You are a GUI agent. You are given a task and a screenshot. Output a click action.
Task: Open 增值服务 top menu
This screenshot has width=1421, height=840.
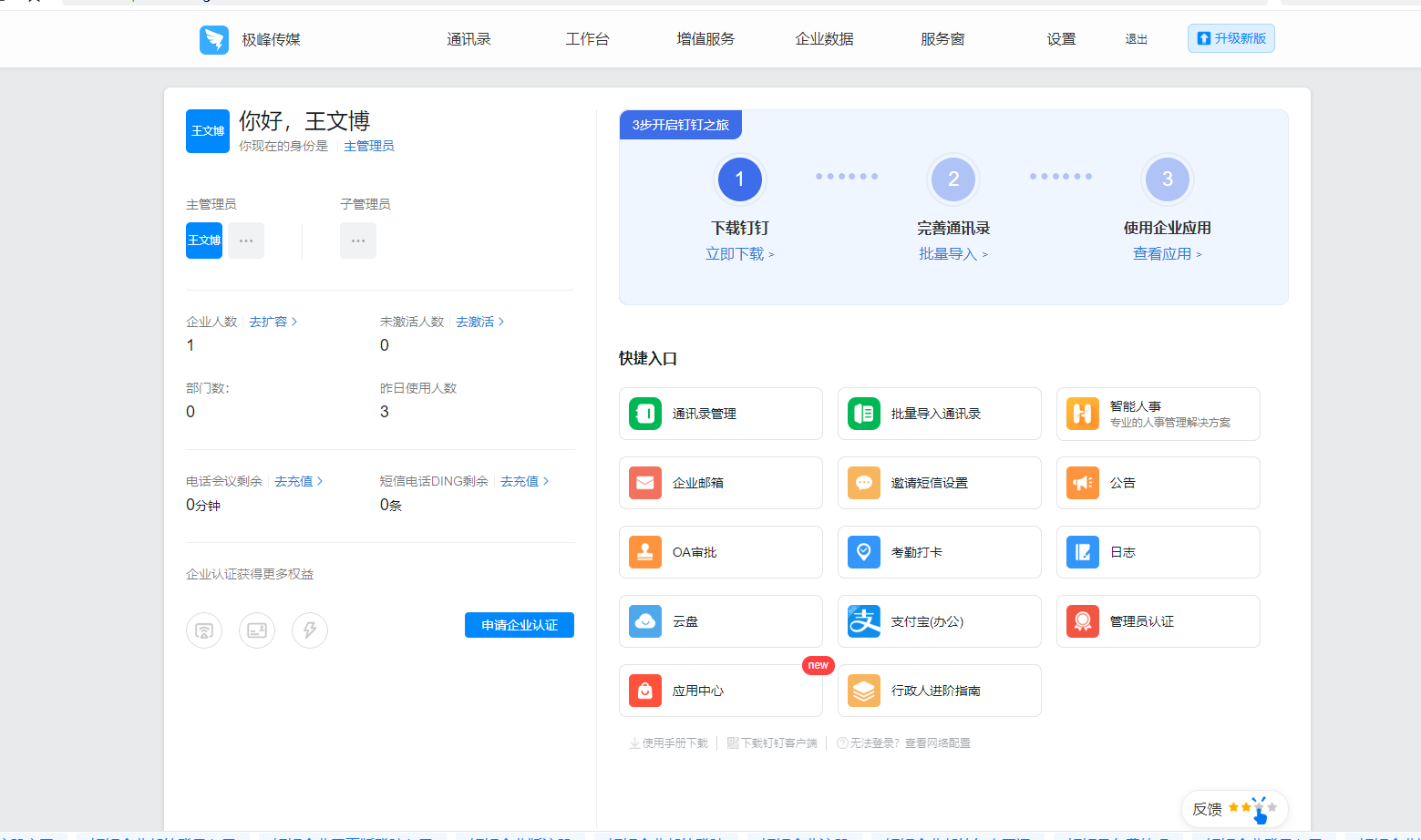click(x=705, y=39)
